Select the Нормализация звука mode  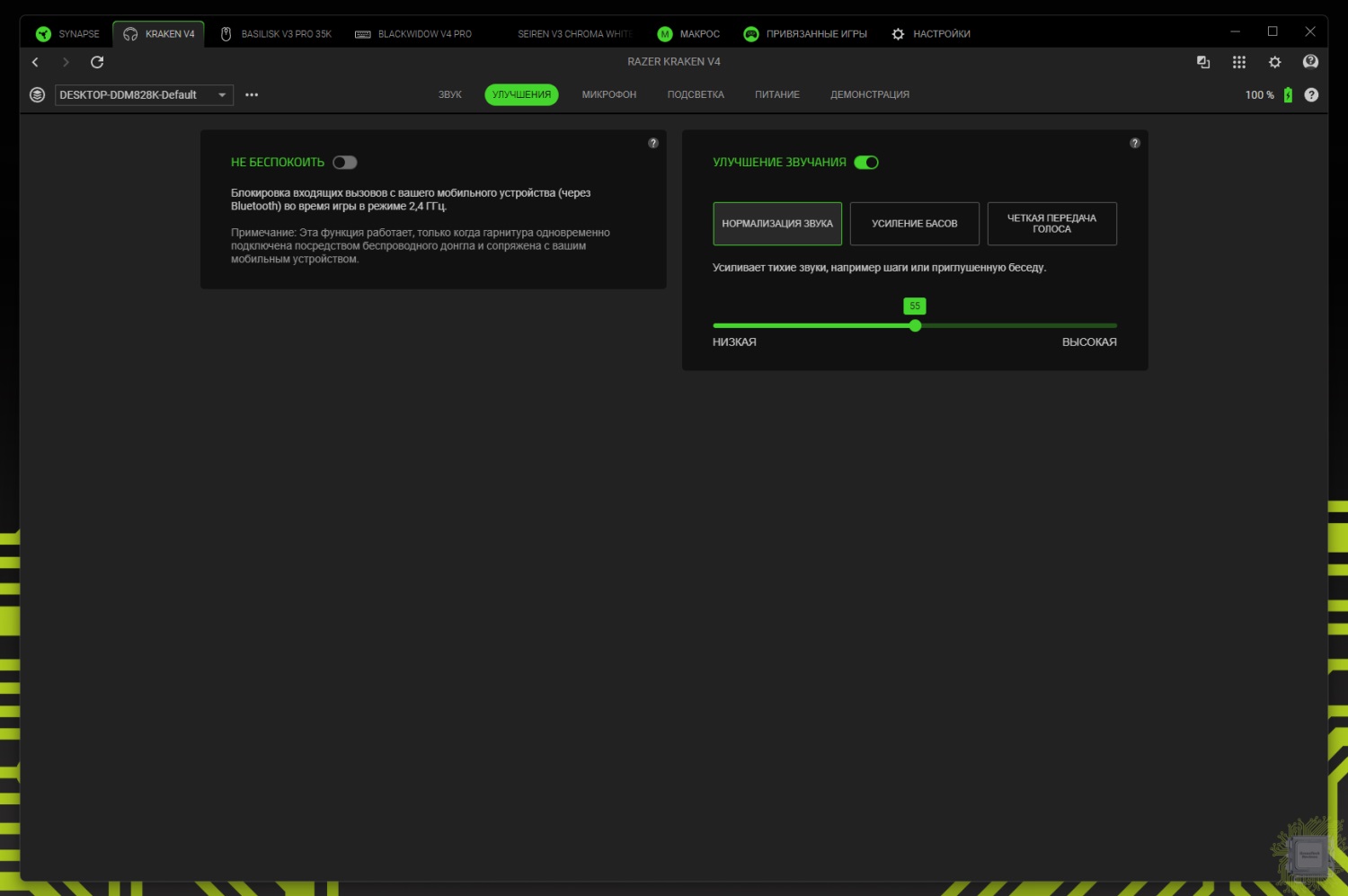point(777,224)
